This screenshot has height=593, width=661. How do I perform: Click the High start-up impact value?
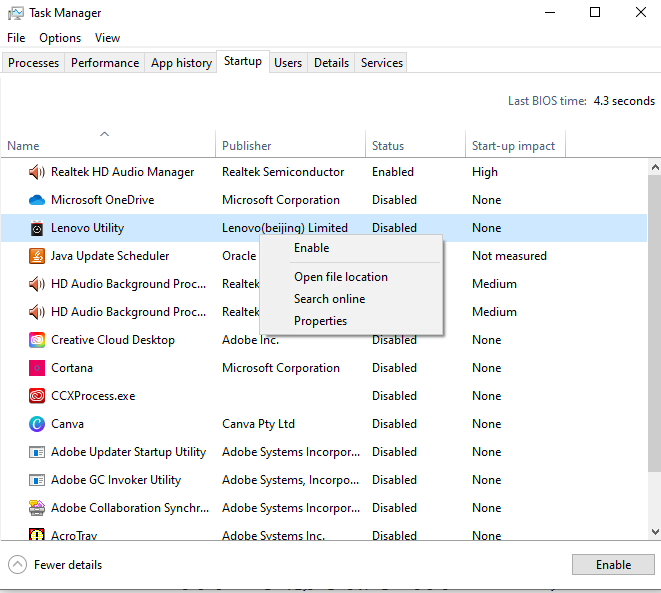485,172
